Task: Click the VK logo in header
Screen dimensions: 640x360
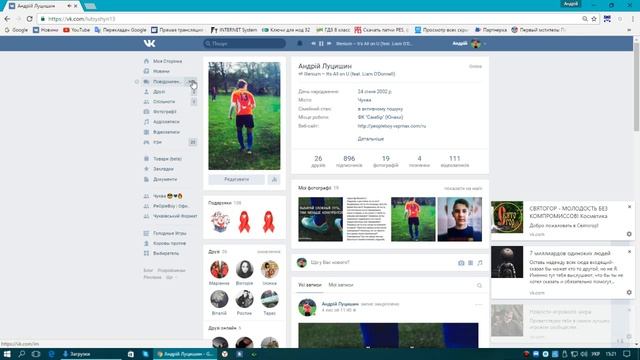Action: [x=149, y=43]
